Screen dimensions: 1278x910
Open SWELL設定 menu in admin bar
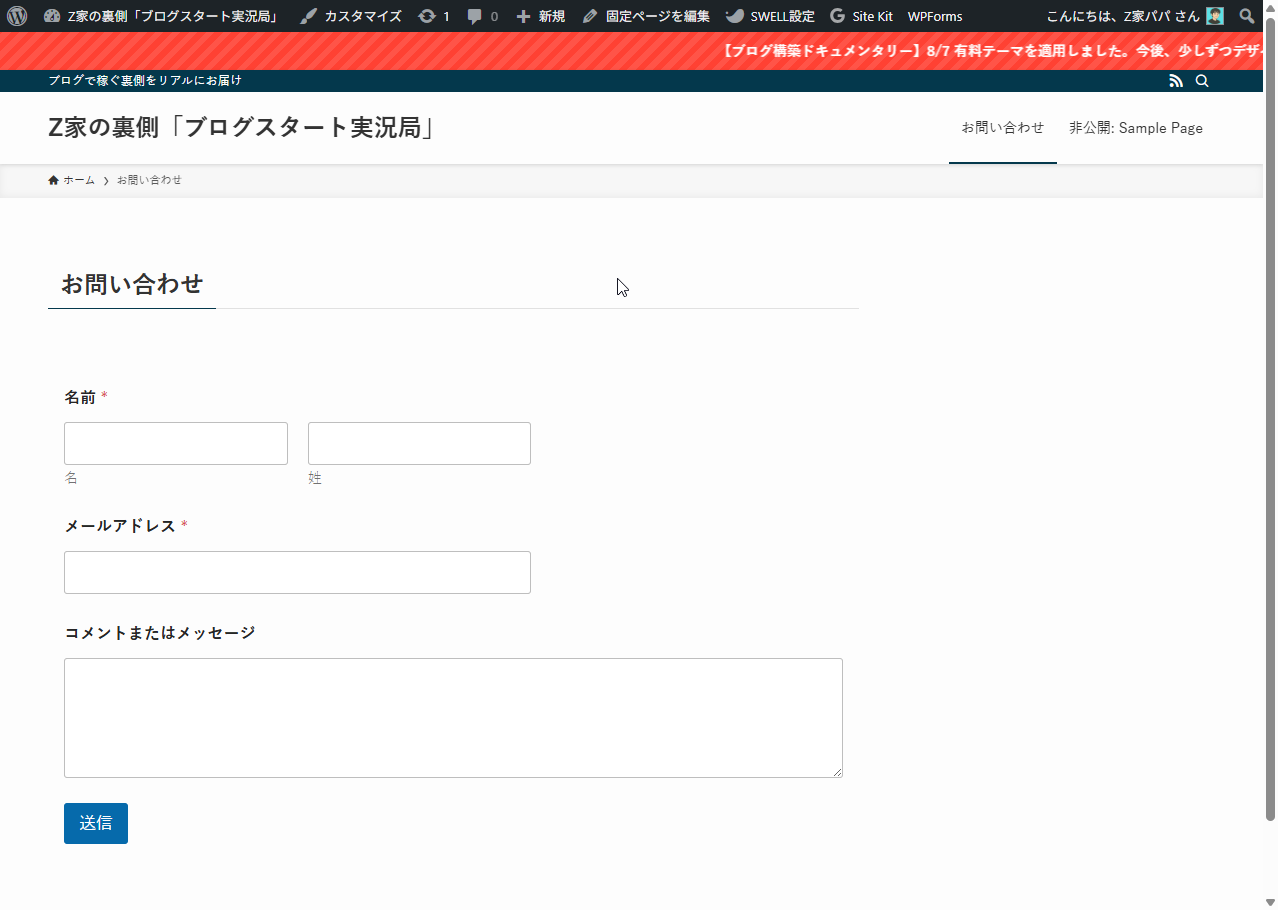pyautogui.click(x=770, y=16)
